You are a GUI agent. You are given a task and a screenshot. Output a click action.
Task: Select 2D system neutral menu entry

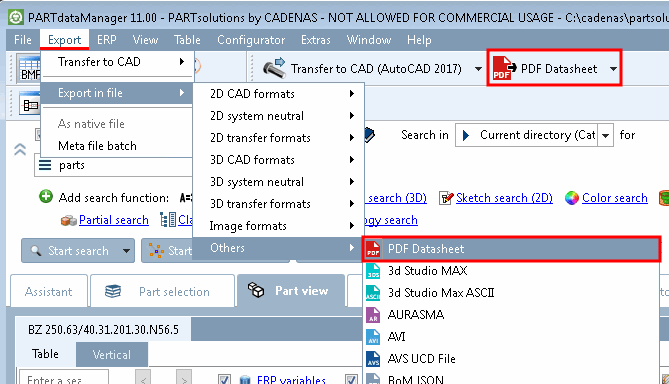(279, 116)
